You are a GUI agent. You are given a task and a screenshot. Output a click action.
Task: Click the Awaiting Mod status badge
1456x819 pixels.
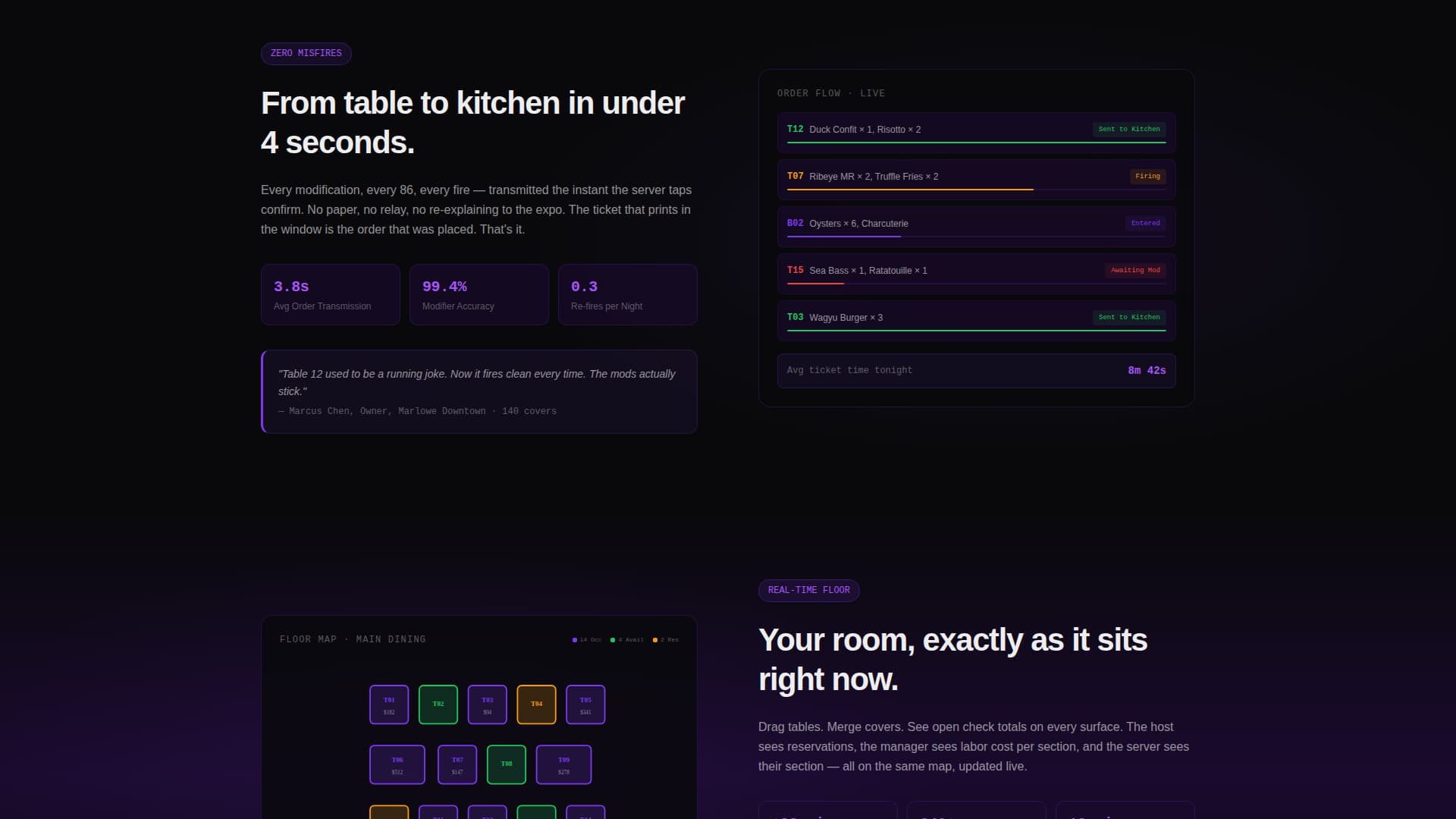click(x=1135, y=271)
